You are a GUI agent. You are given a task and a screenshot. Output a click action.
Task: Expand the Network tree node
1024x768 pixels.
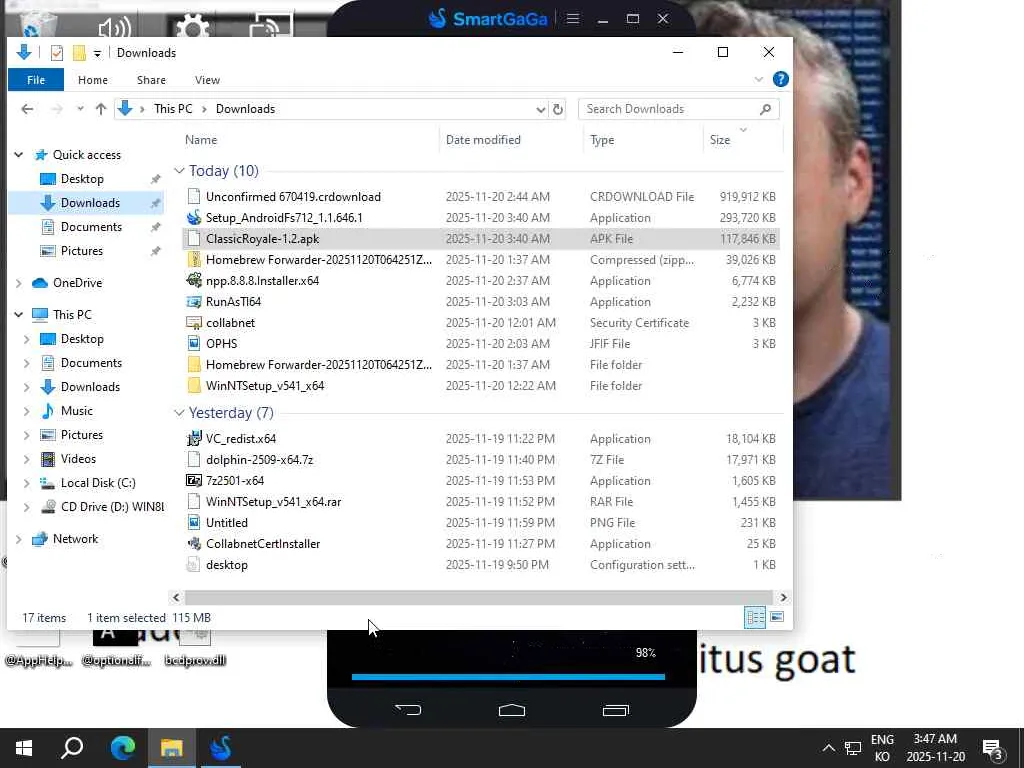(x=19, y=539)
